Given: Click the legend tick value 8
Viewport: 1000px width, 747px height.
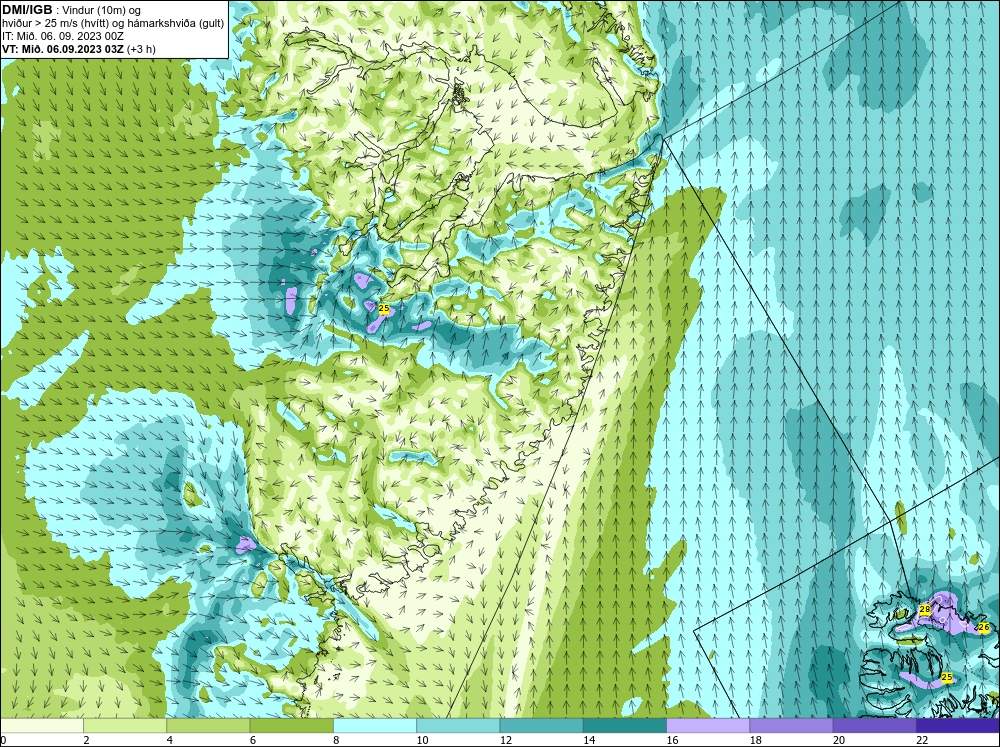Looking at the screenshot, I should coord(337,739).
